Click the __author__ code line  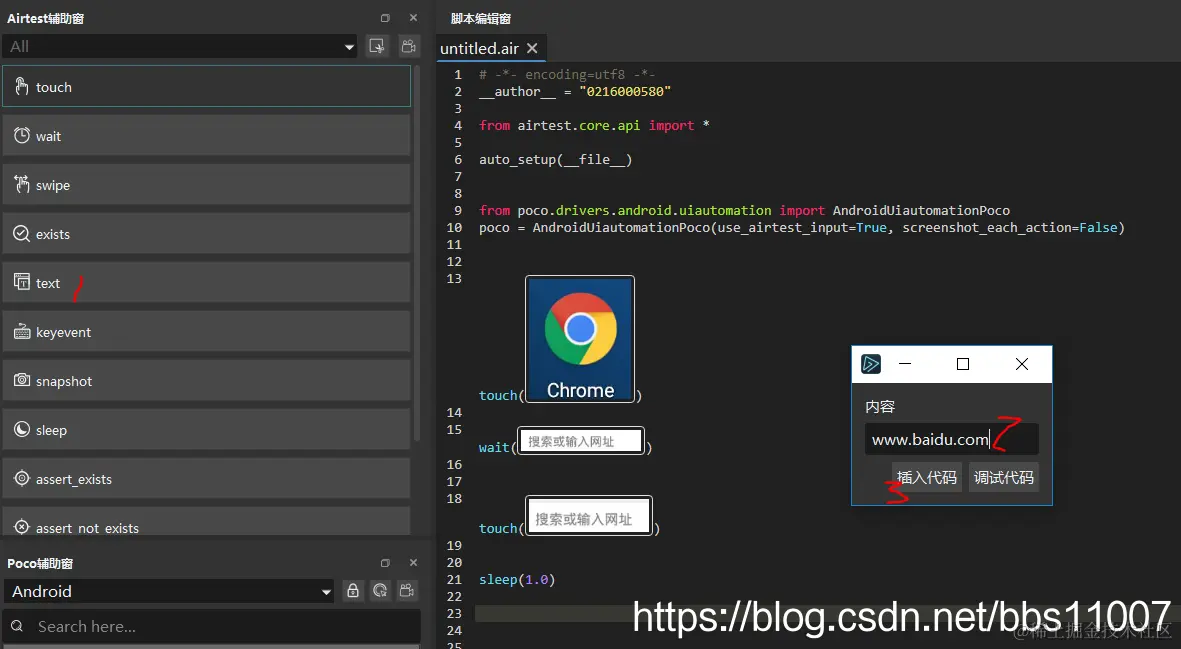pos(575,92)
